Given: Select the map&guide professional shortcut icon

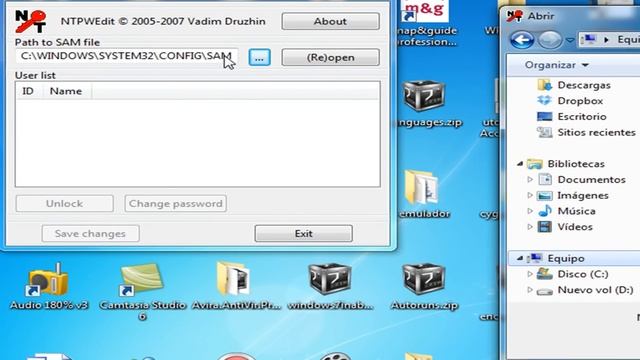Looking at the screenshot, I should point(424,11).
